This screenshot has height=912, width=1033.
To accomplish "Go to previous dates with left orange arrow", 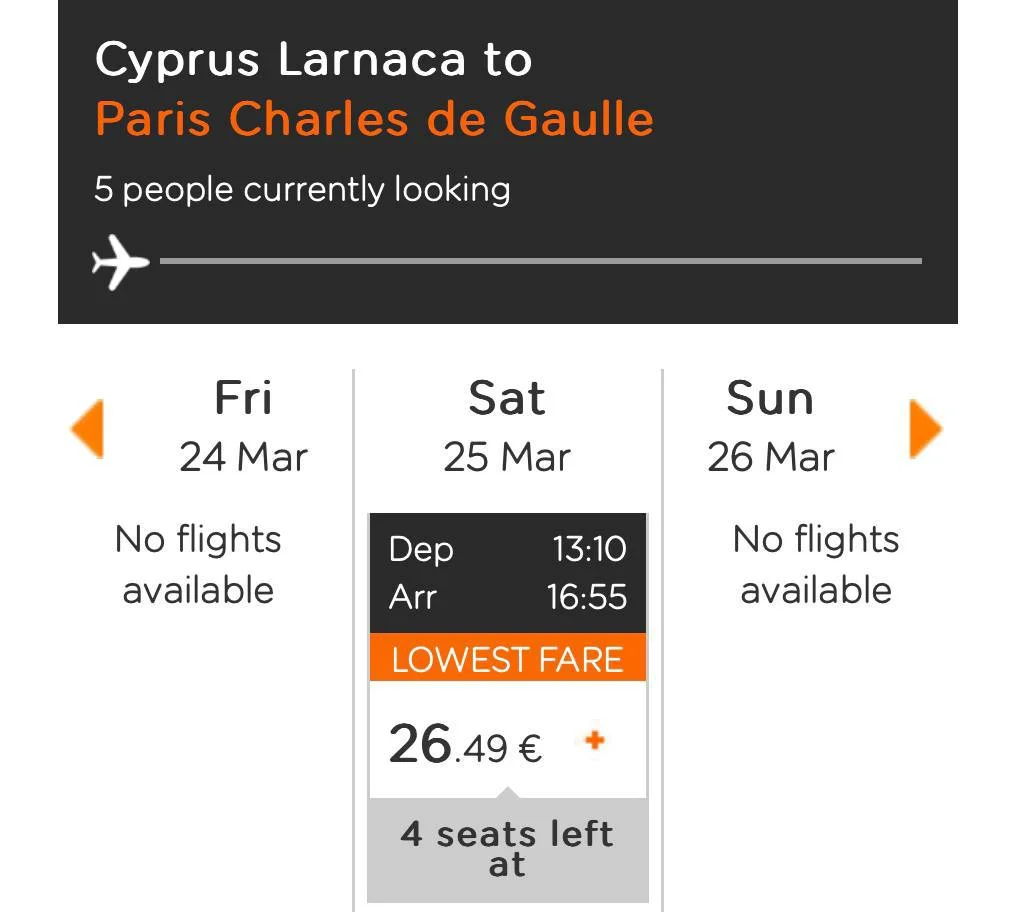I will 87,429.
